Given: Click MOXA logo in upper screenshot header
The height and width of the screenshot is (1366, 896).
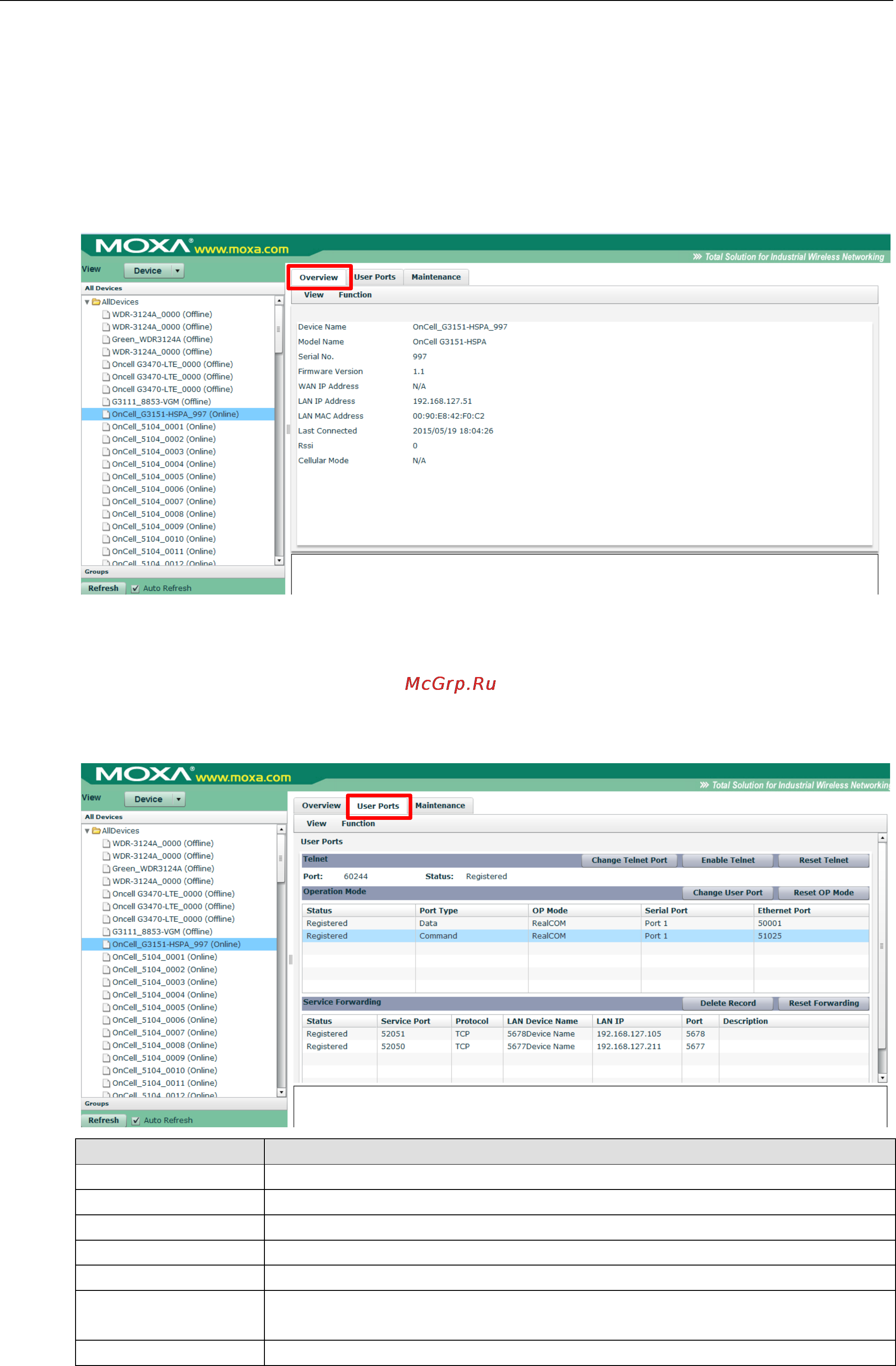Looking at the screenshot, I should coord(143,246).
